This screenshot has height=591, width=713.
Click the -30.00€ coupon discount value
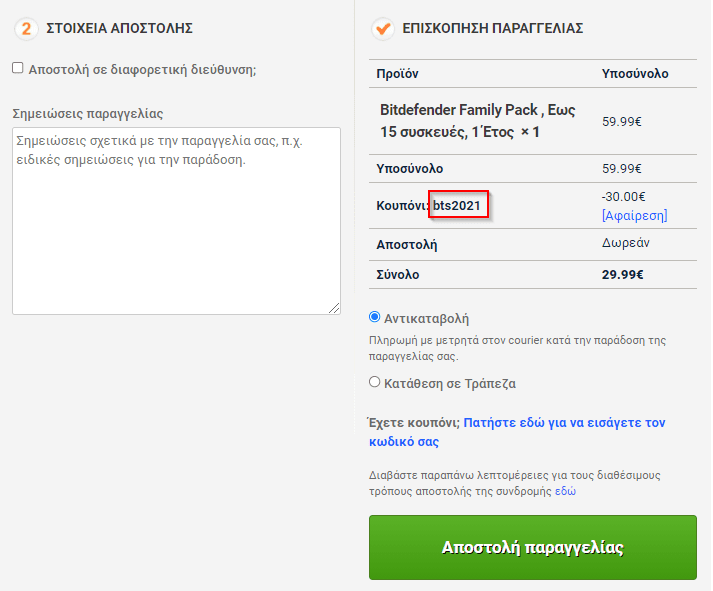tap(623, 197)
